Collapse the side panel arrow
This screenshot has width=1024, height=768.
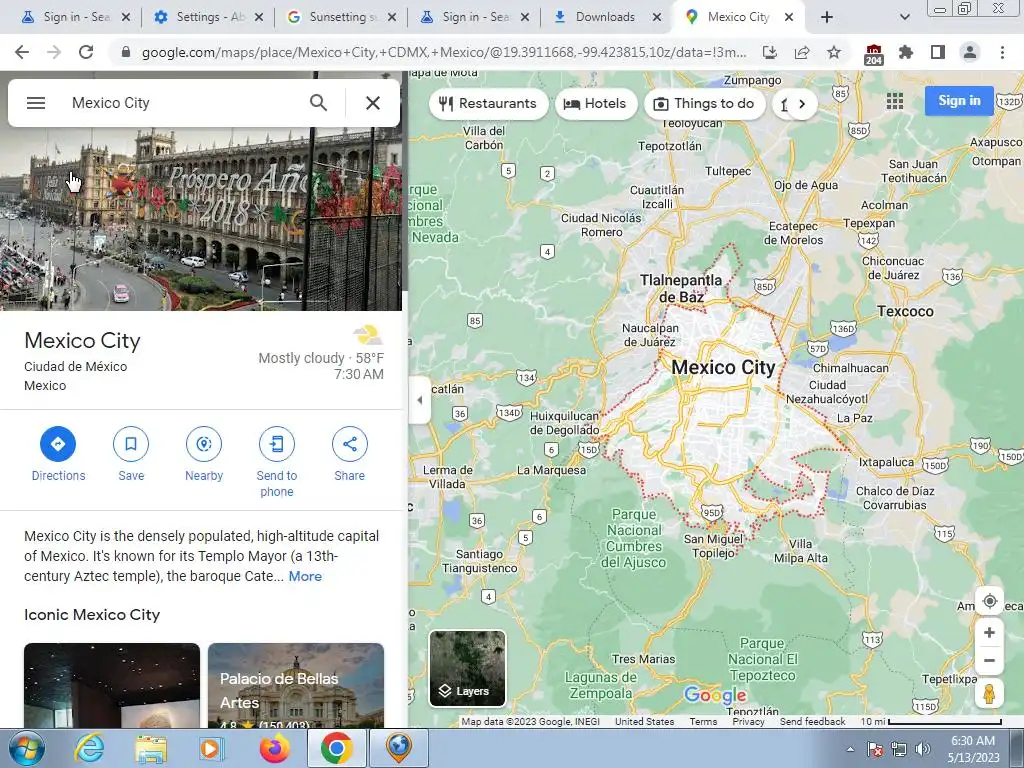(420, 400)
